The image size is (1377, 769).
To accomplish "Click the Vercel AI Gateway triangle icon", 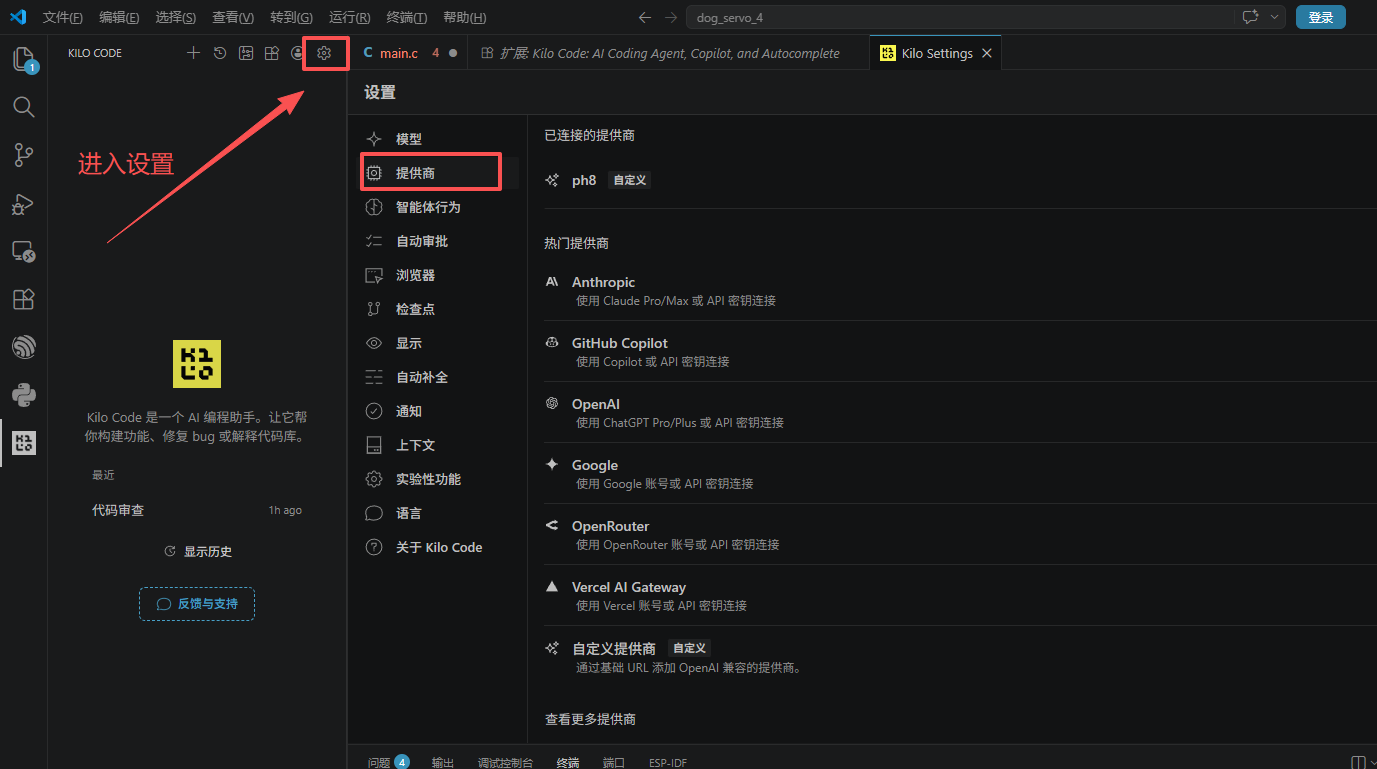I will coord(552,587).
